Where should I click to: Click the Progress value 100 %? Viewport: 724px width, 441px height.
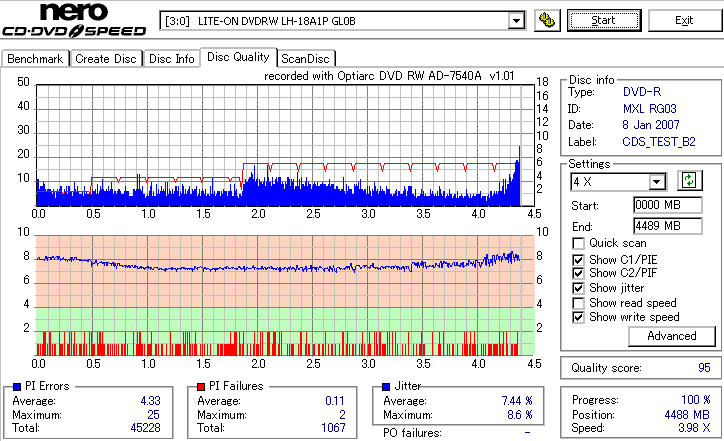pos(696,400)
